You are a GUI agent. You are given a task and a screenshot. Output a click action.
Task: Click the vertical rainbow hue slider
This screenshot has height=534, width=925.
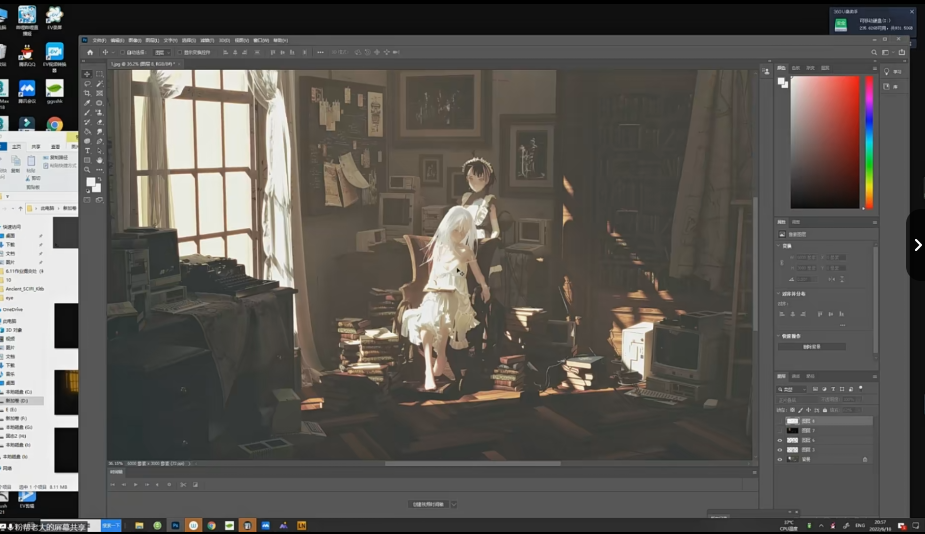coord(869,142)
